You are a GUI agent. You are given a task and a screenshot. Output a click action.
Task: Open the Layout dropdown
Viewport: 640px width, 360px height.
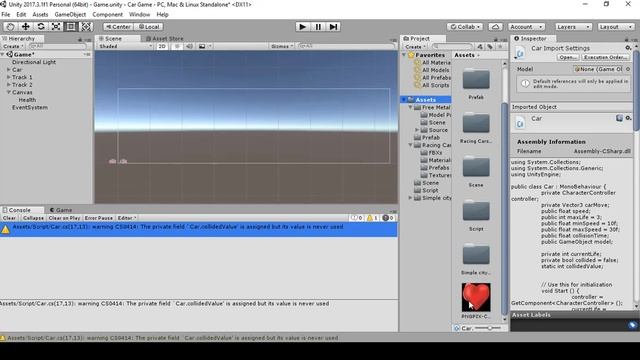[616, 27]
